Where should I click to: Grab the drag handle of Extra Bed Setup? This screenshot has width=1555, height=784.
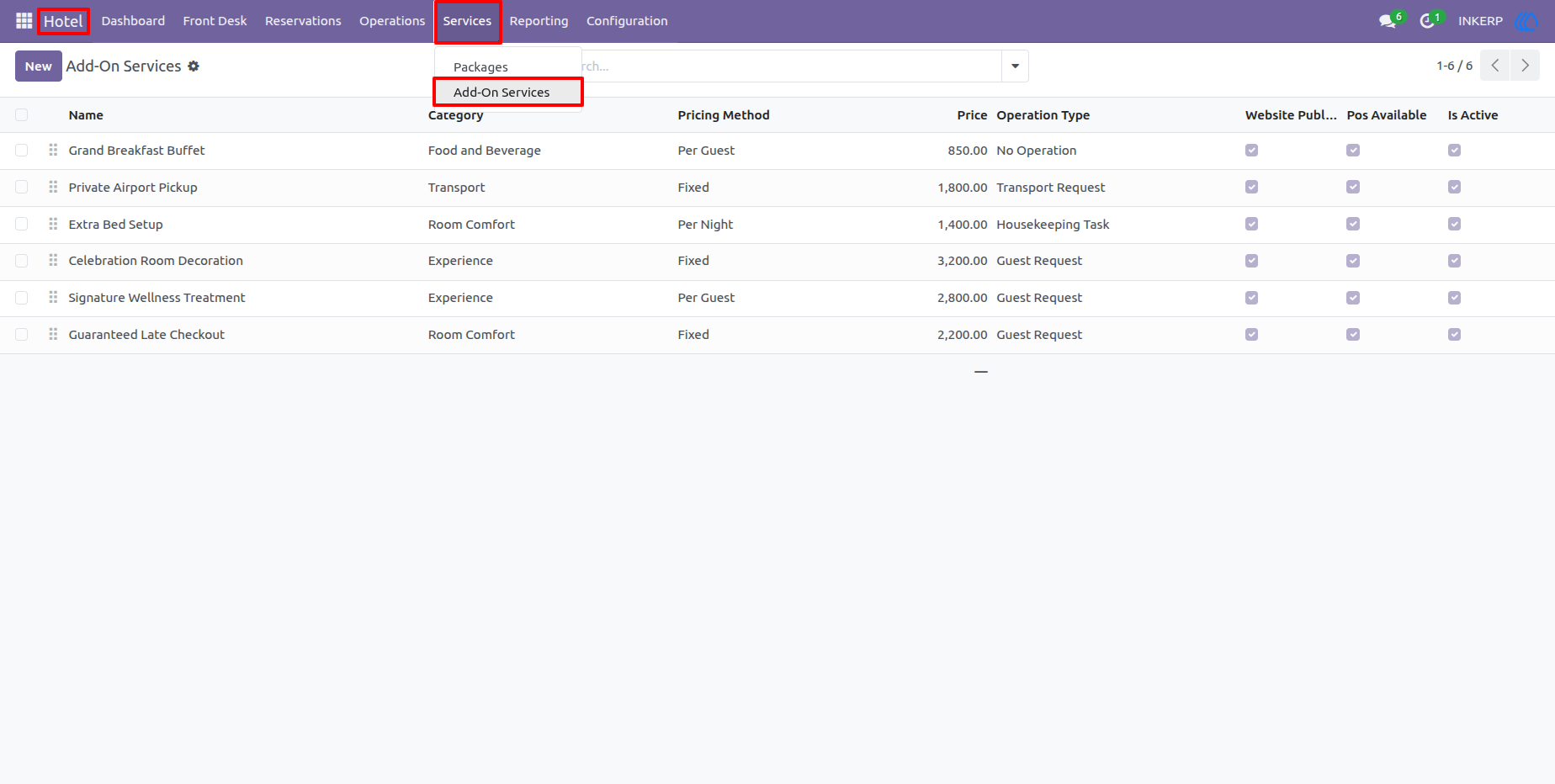(x=53, y=224)
